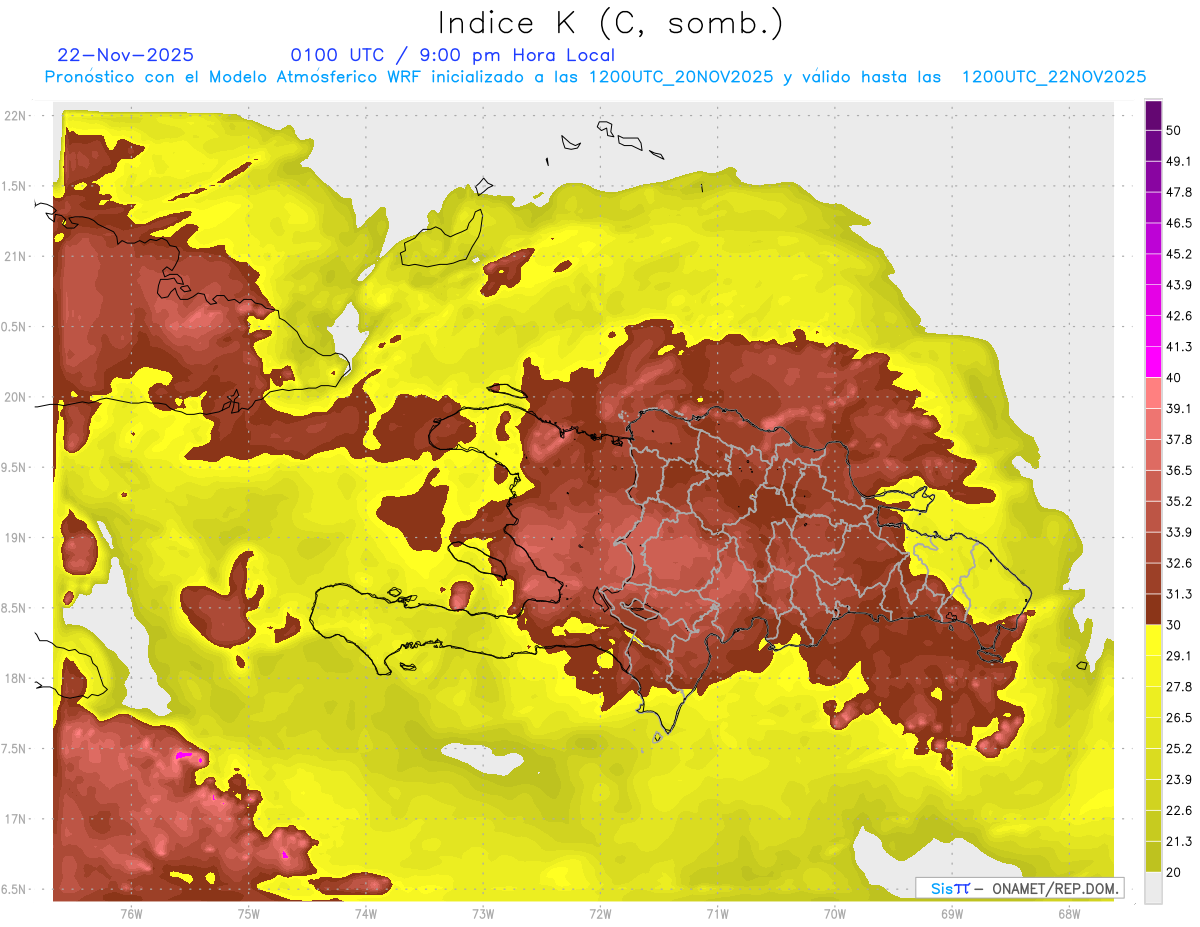The image size is (1200, 927).
Task: Click the colorbar label '29.1'
Action: (x=1178, y=656)
